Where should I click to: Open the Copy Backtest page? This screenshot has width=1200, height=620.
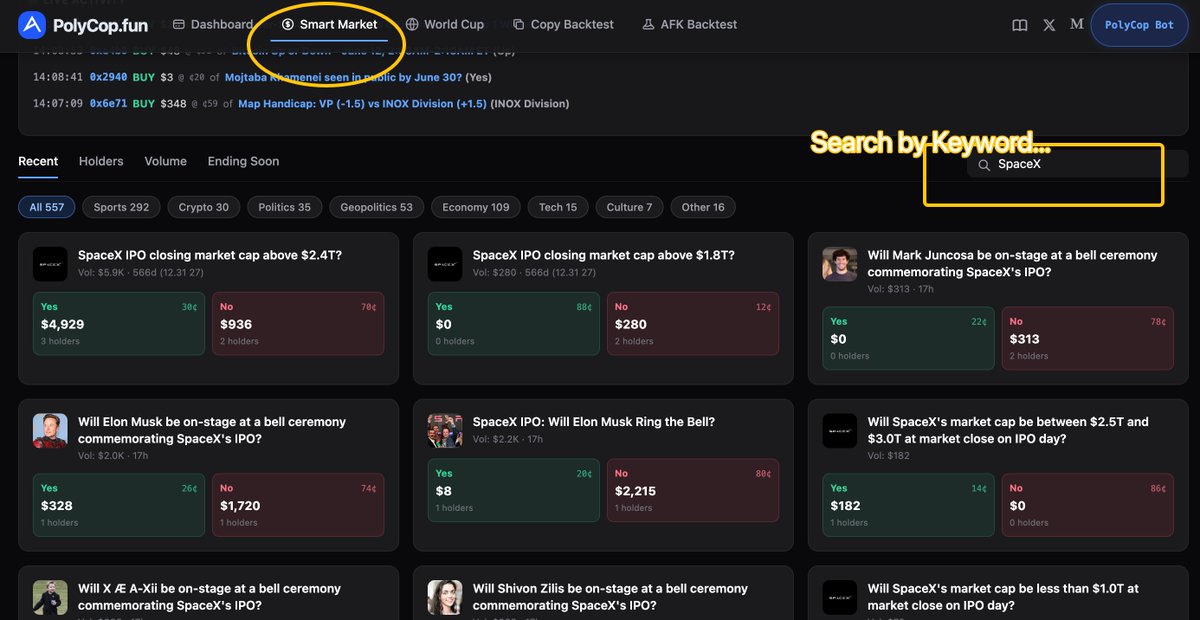click(563, 24)
